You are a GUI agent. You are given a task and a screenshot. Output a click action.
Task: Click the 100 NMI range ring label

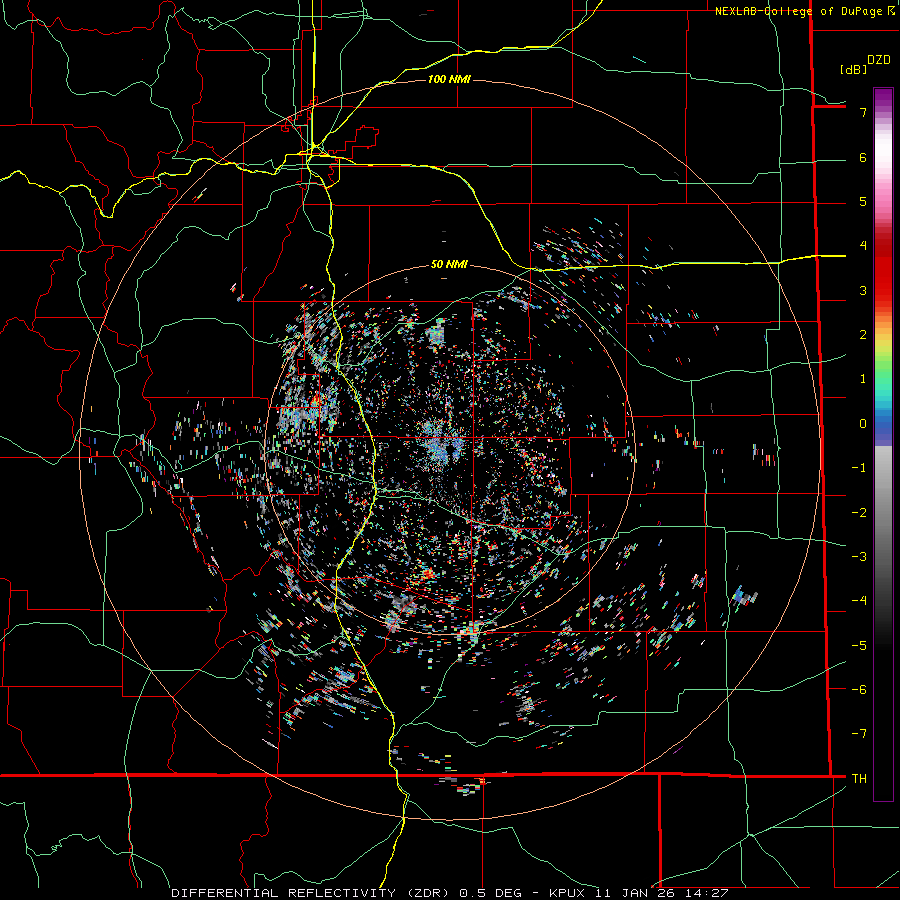click(449, 79)
